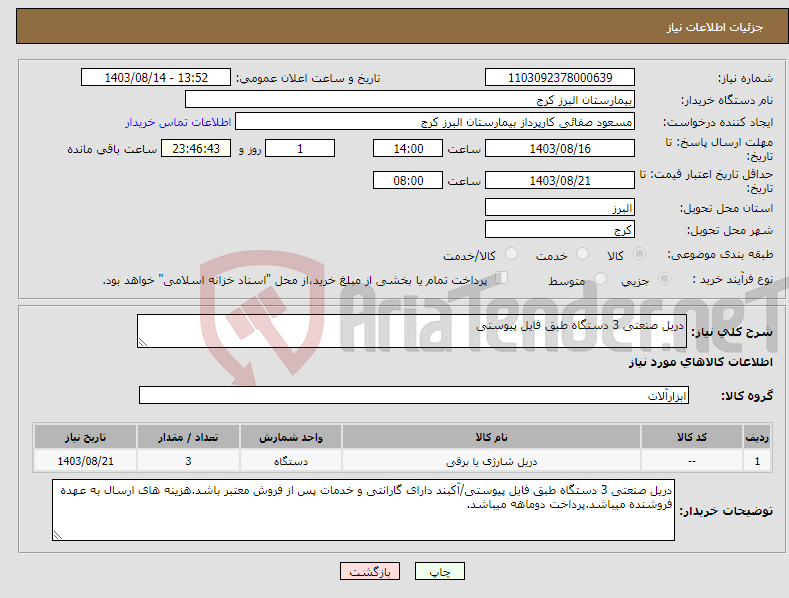Click the response deadline date 1403/08/16
The height and width of the screenshot is (598, 789).
[x=560, y=148]
